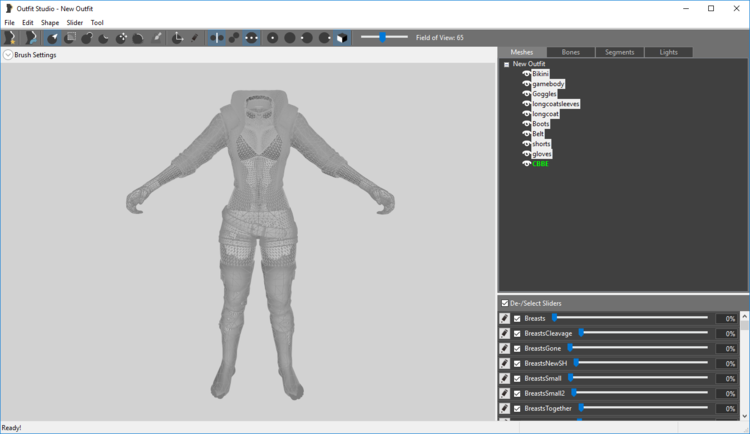Select the Belt mesh in the list
Viewport: 750px width, 434px height.
pyautogui.click(x=538, y=134)
